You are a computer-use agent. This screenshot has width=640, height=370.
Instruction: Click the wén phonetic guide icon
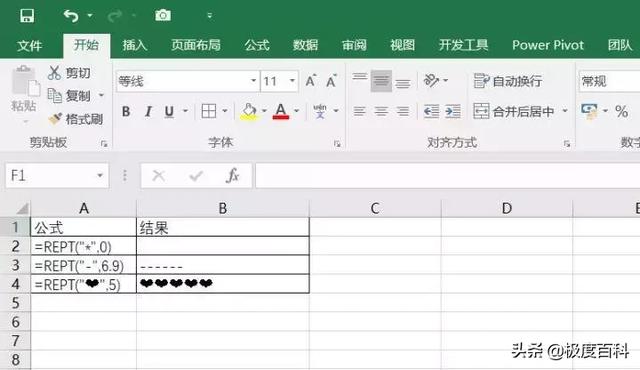pyautogui.click(x=320, y=111)
